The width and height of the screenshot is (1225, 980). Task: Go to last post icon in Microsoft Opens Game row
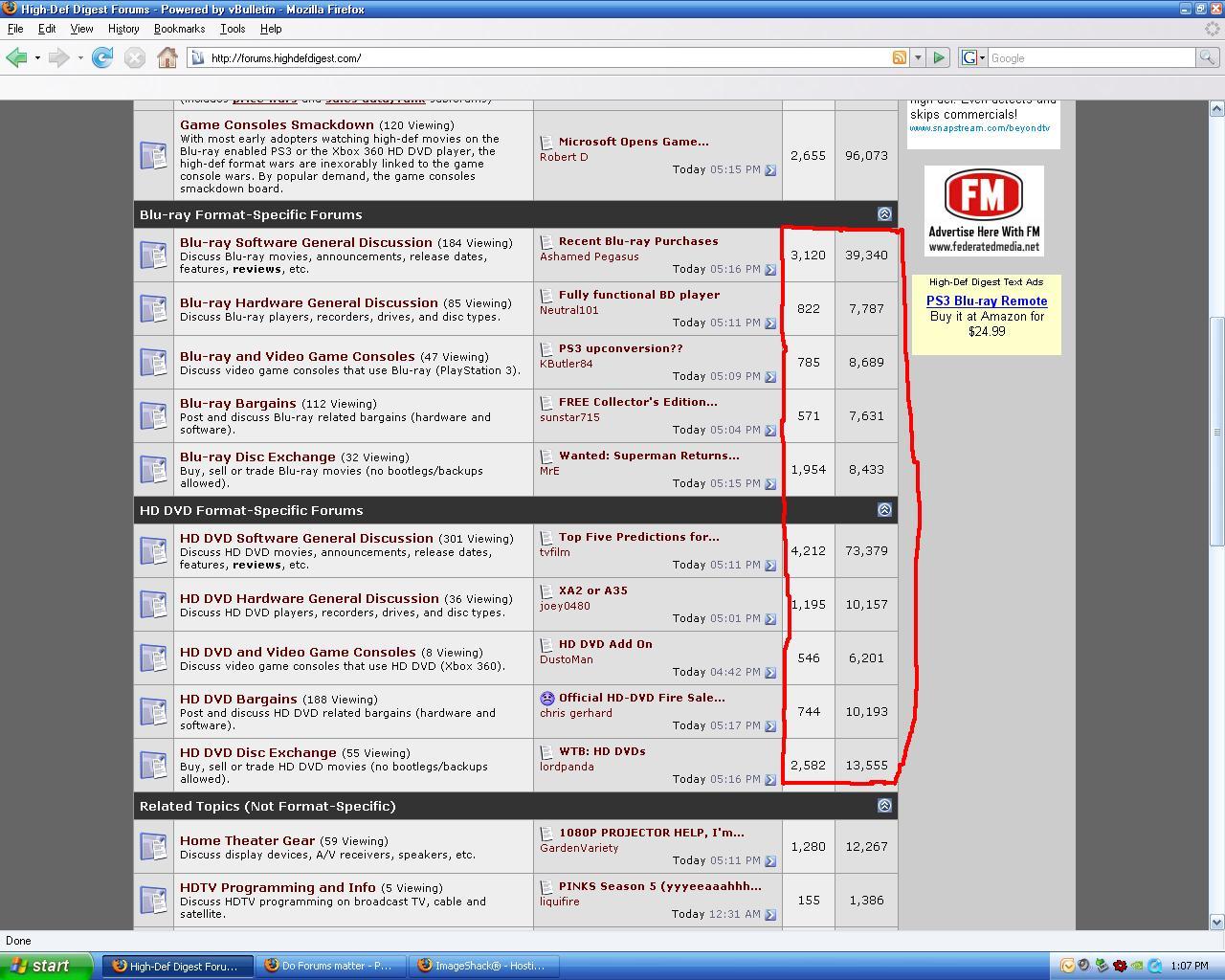[x=769, y=170]
